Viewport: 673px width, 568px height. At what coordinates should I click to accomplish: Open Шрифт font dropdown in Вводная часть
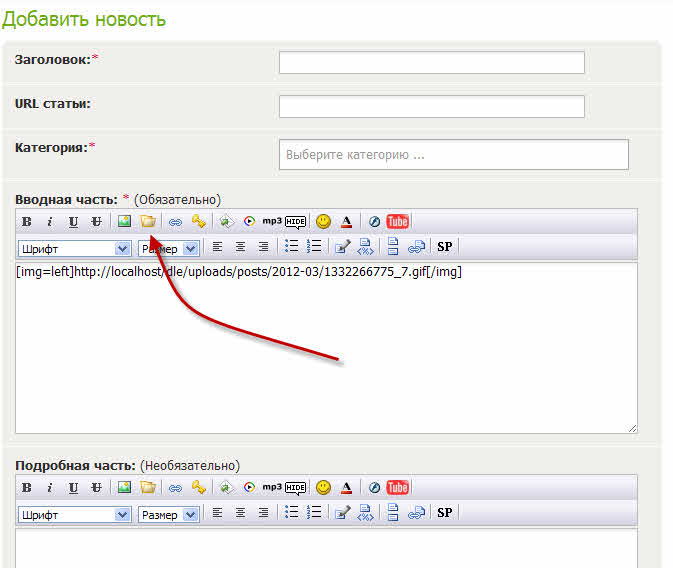[x=75, y=249]
